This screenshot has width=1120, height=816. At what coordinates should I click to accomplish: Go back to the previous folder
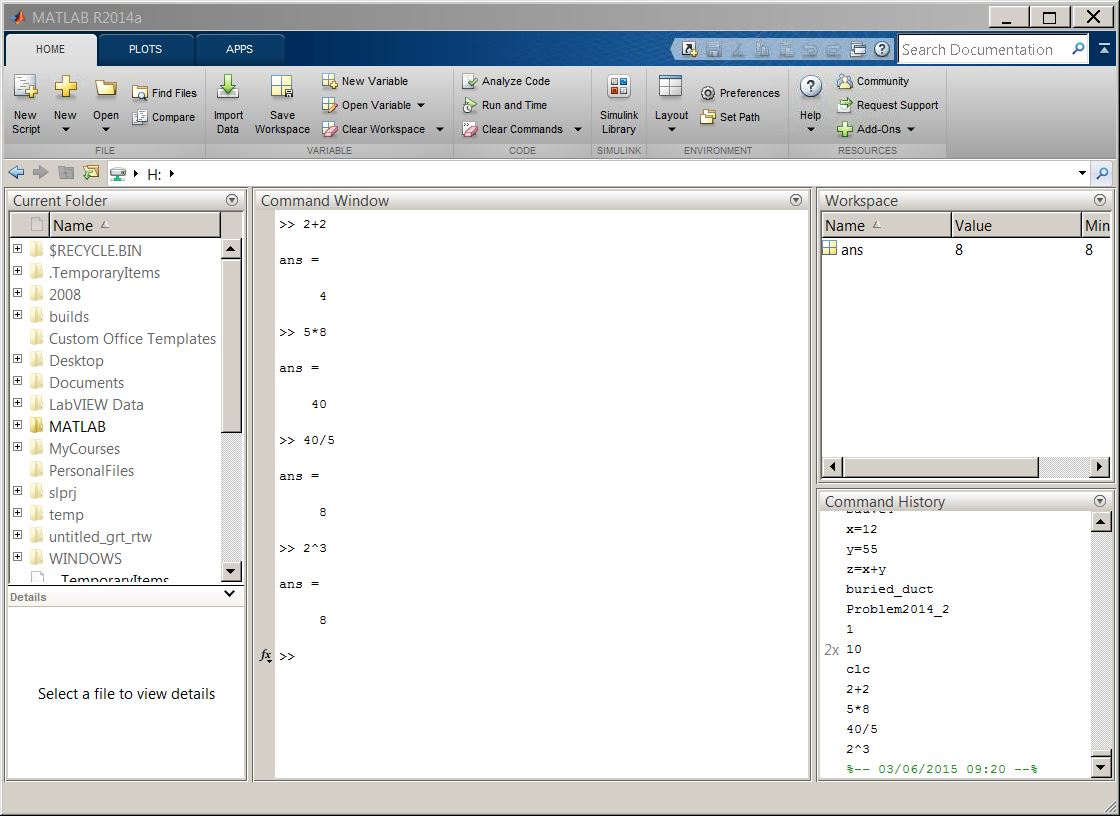pos(16,173)
